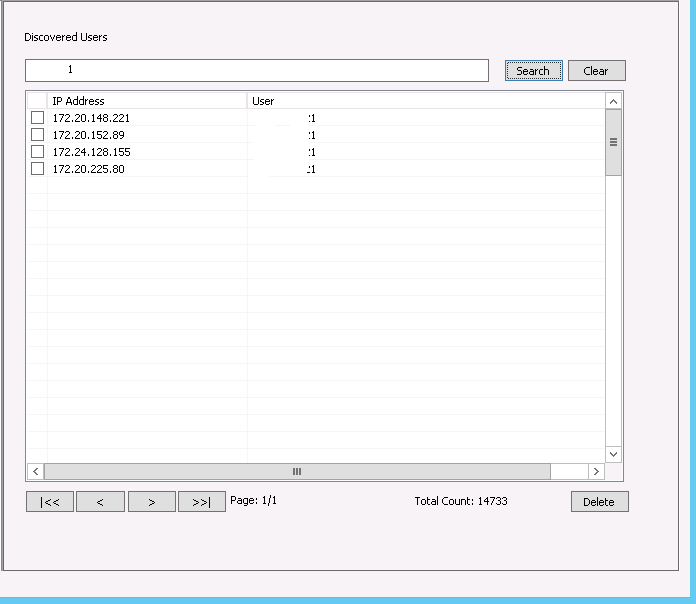Jump to last page with >>| button

pos(201,502)
